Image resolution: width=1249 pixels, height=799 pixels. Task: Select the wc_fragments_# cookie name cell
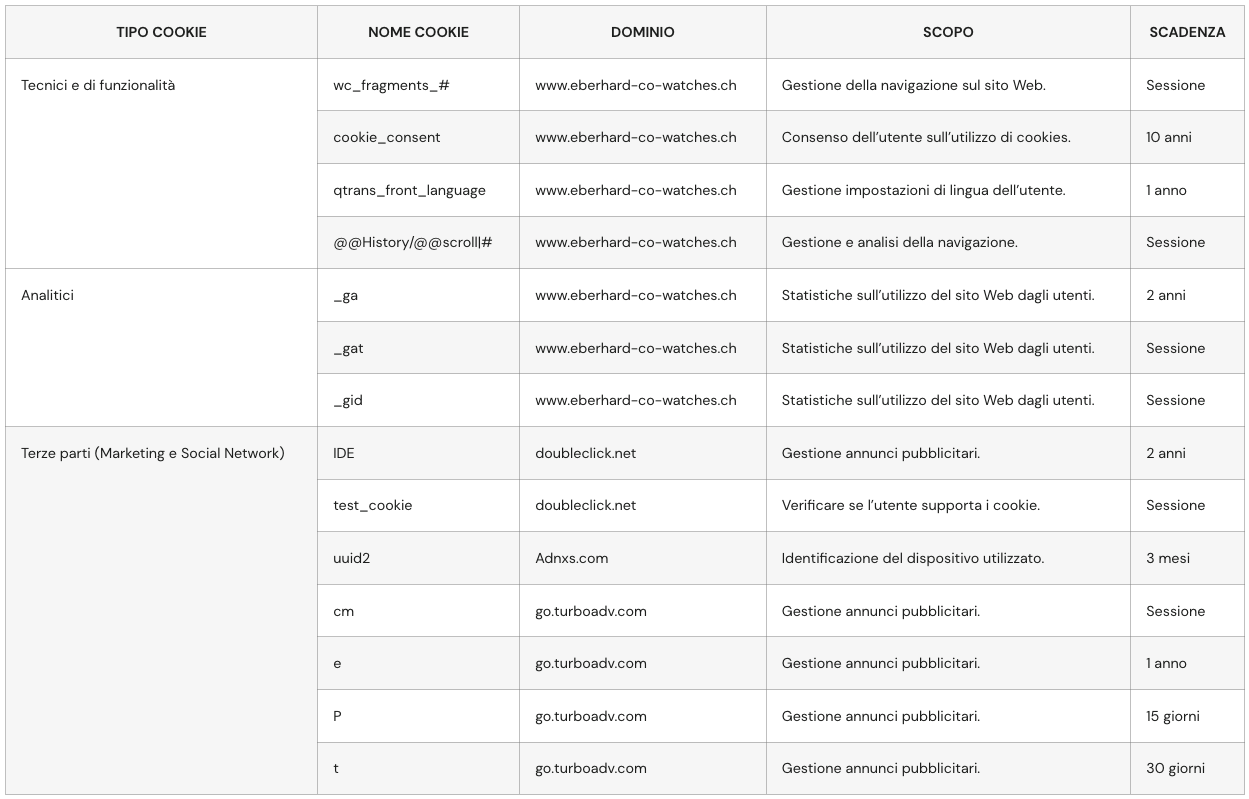pos(391,85)
